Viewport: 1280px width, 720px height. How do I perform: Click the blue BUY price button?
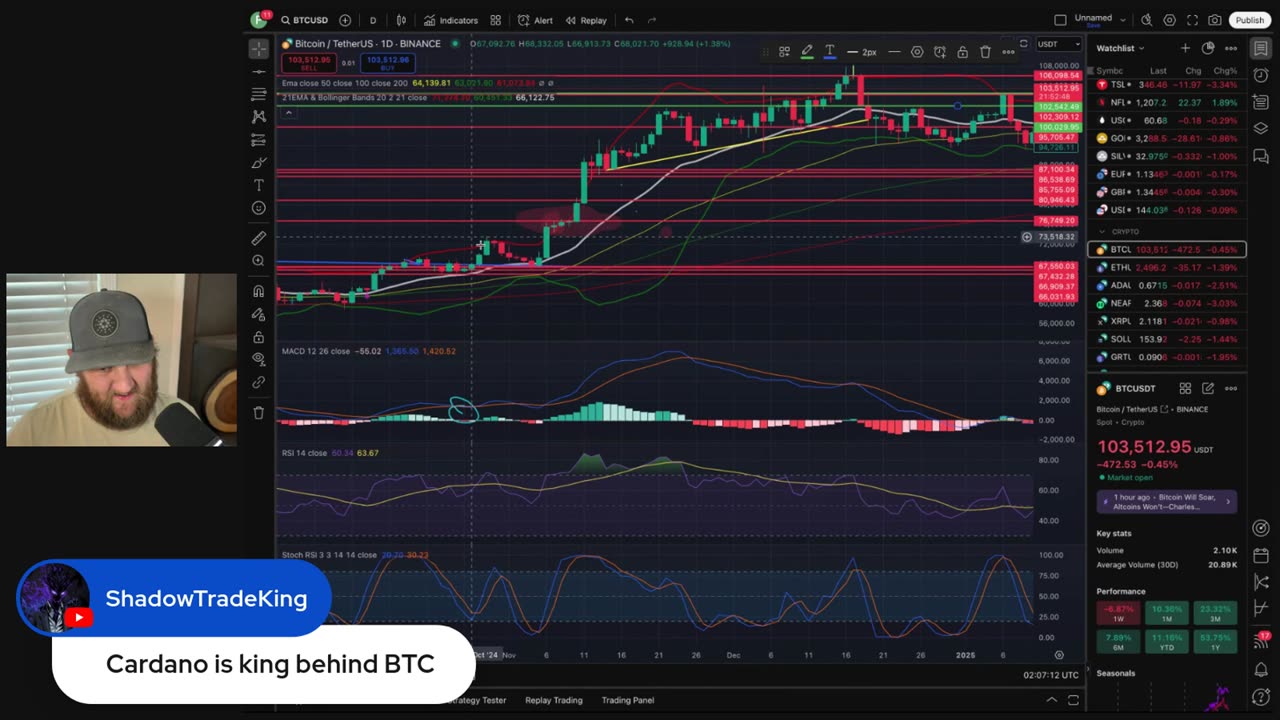pyautogui.click(x=386, y=62)
